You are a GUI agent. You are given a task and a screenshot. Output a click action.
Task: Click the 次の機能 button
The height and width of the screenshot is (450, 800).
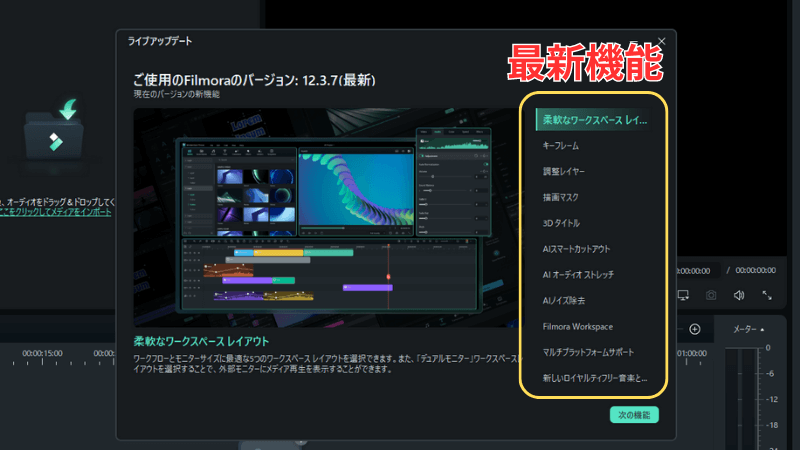tap(634, 415)
